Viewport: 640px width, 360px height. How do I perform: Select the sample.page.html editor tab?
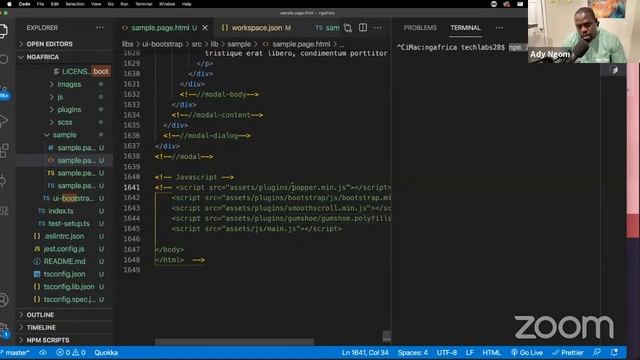(x=160, y=28)
